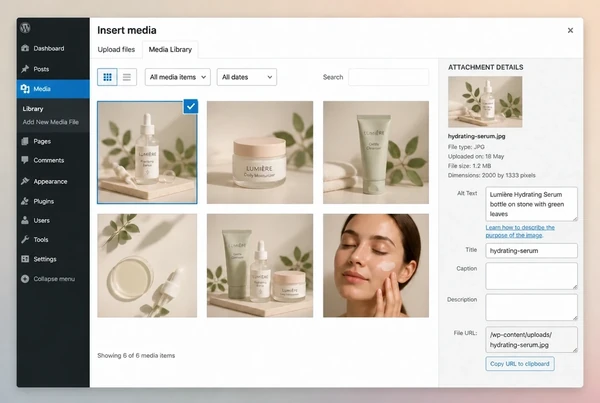Click the Settings sliders icon
600x403 pixels.
[25, 259]
